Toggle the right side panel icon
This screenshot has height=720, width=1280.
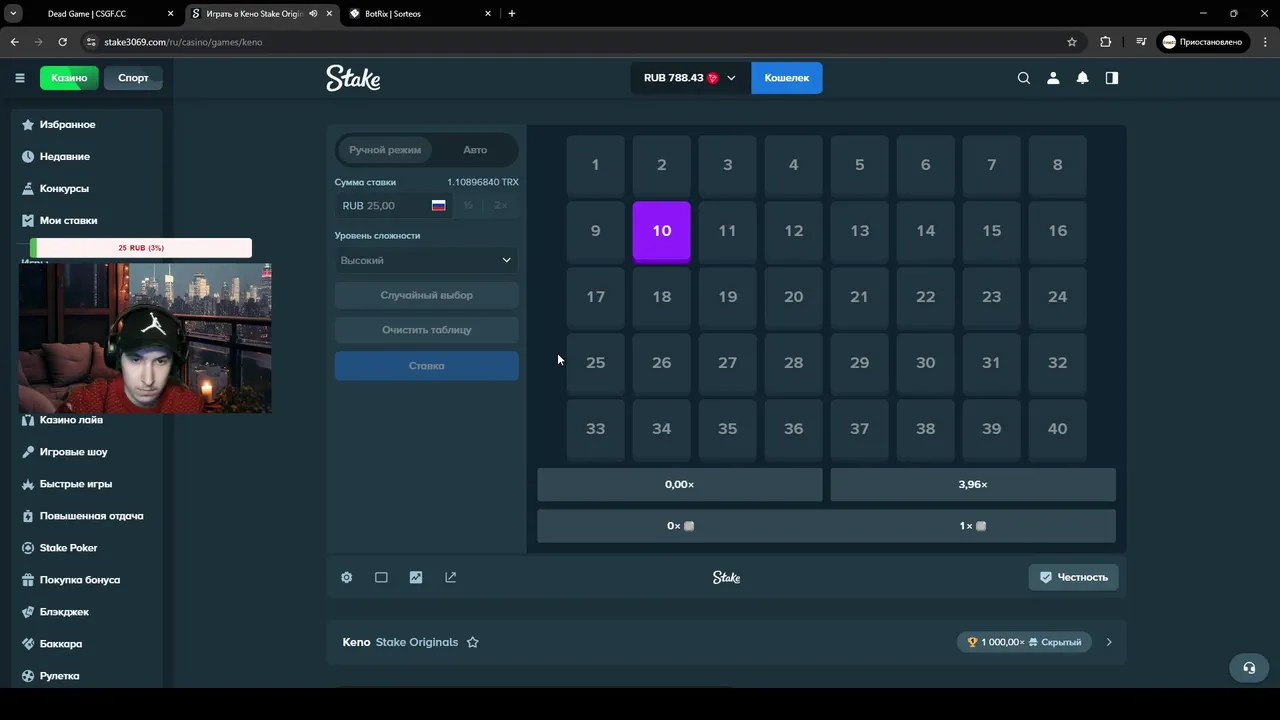[x=1111, y=78]
